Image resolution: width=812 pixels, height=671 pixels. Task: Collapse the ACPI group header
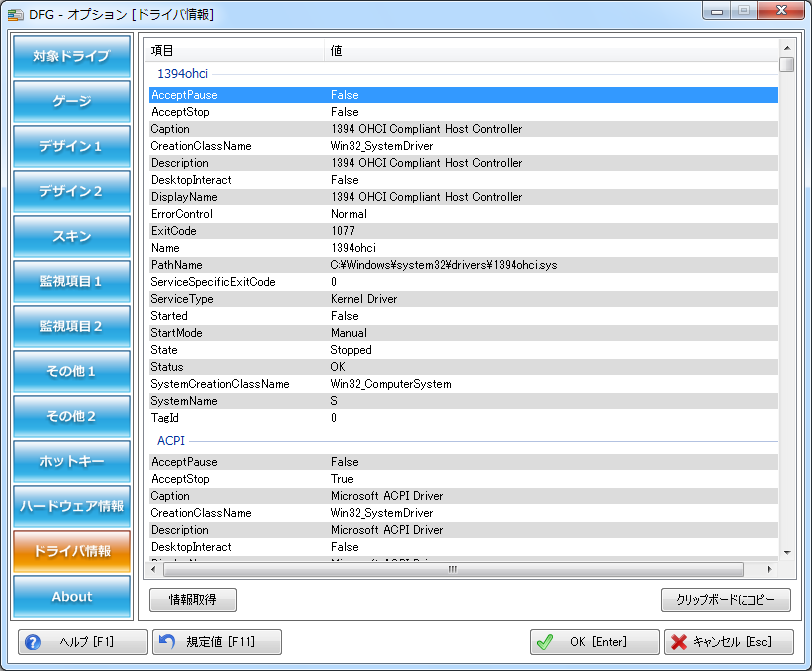[x=171, y=440]
